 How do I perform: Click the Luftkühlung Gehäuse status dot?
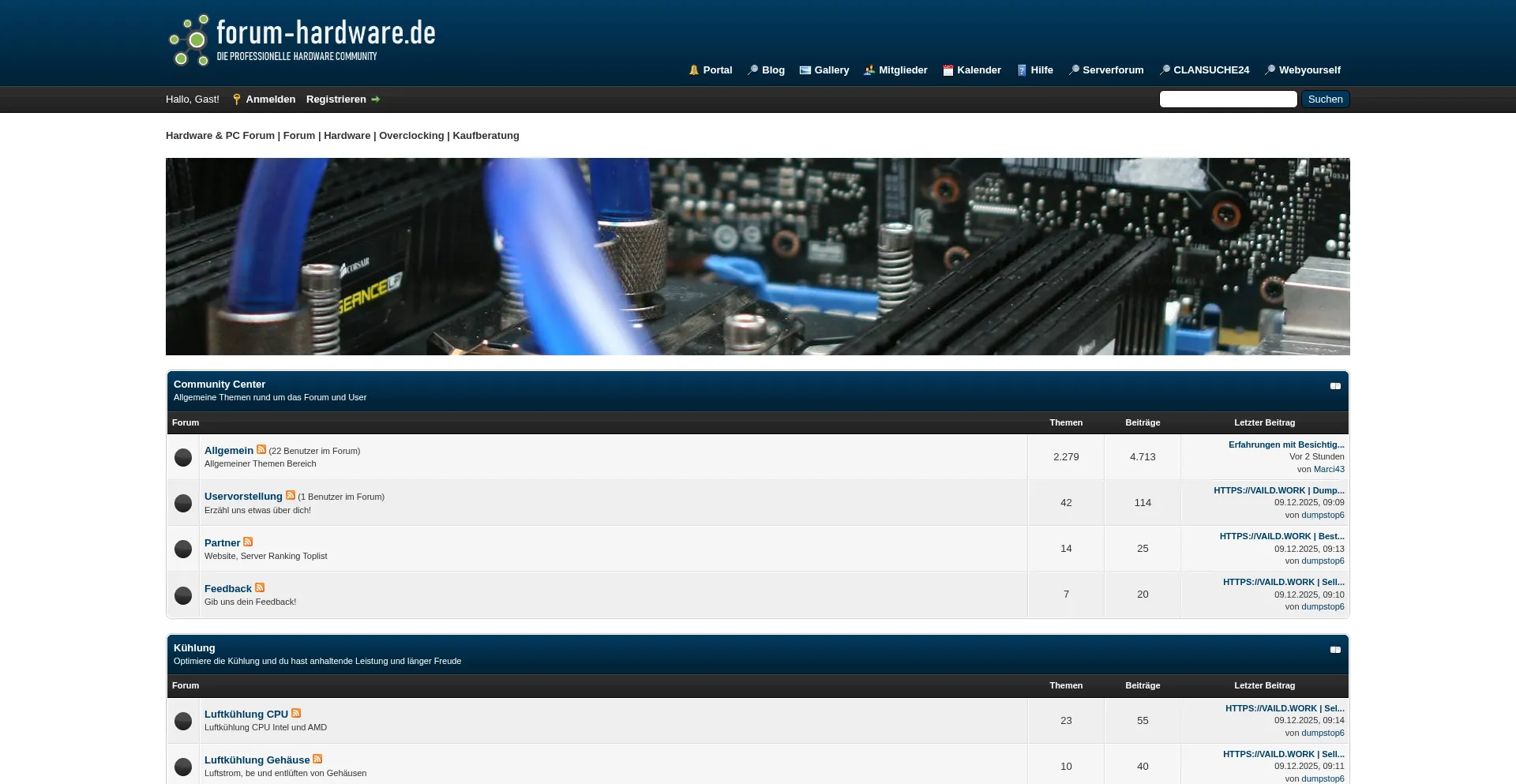[182, 766]
